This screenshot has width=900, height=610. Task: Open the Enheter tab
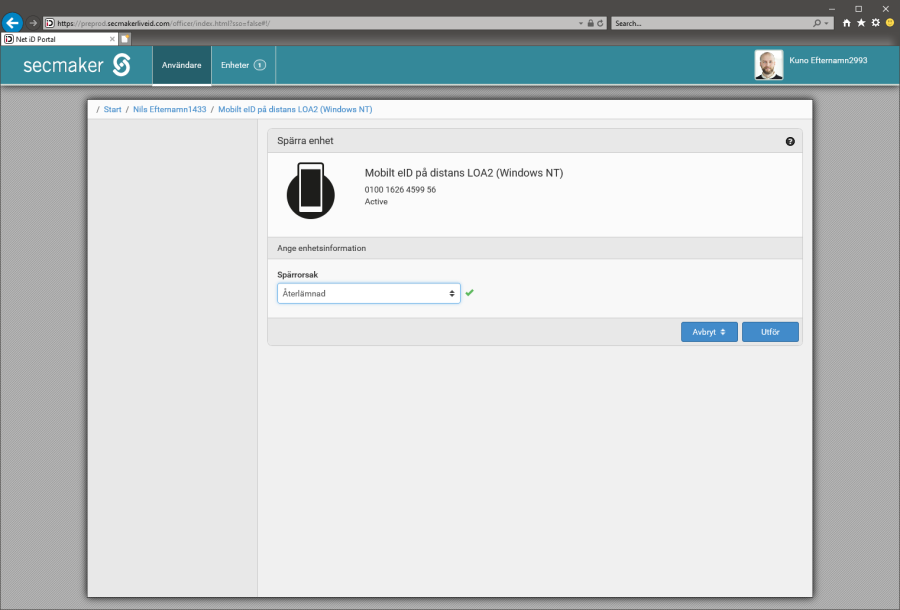click(235, 65)
